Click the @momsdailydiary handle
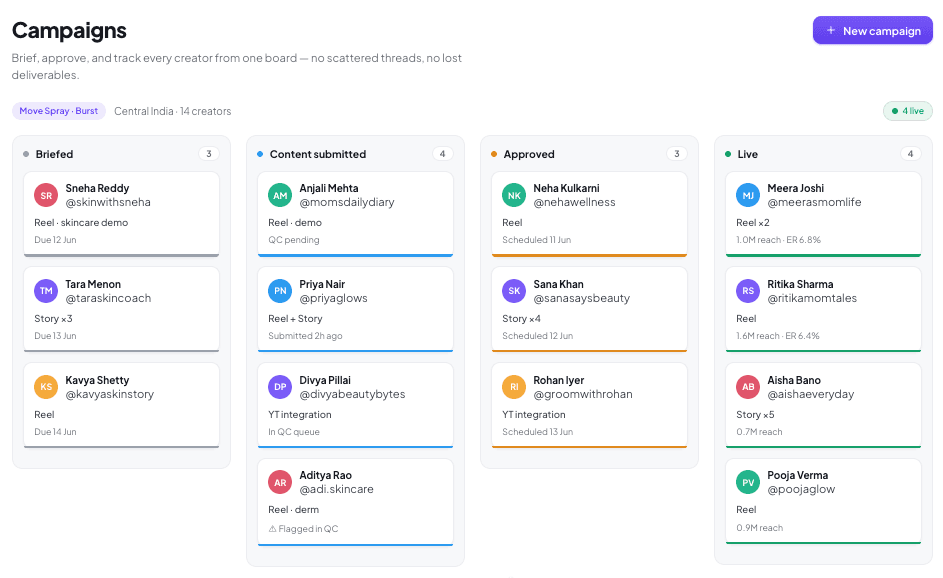The height and width of the screenshot is (578, 943). tap(347, 202)
